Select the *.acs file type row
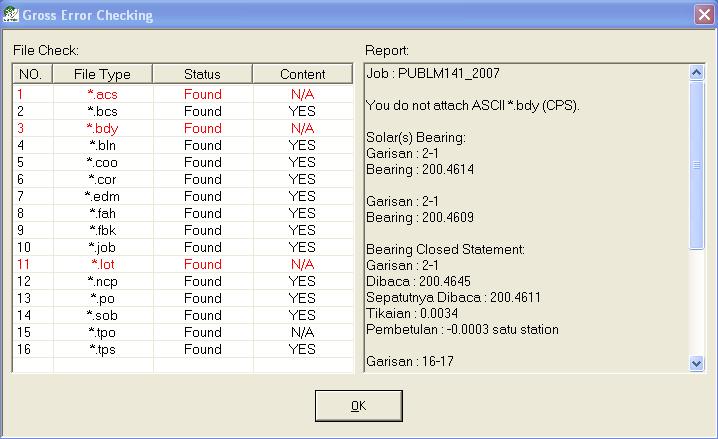Viewport: 718px width, 439px height. [x=183, y=94]
